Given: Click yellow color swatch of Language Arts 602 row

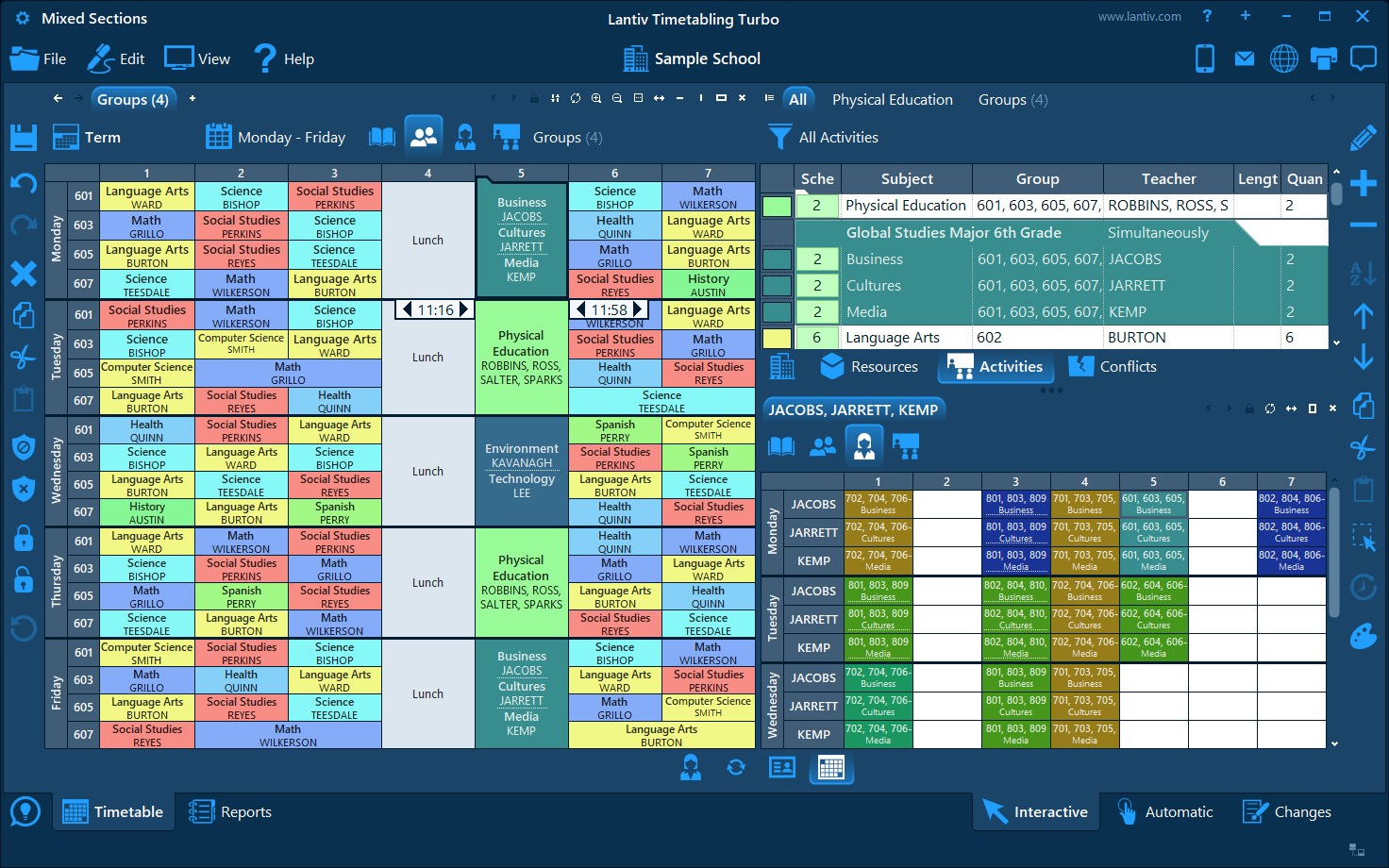Looking at the screenshot, I should [x=777, y=338].
